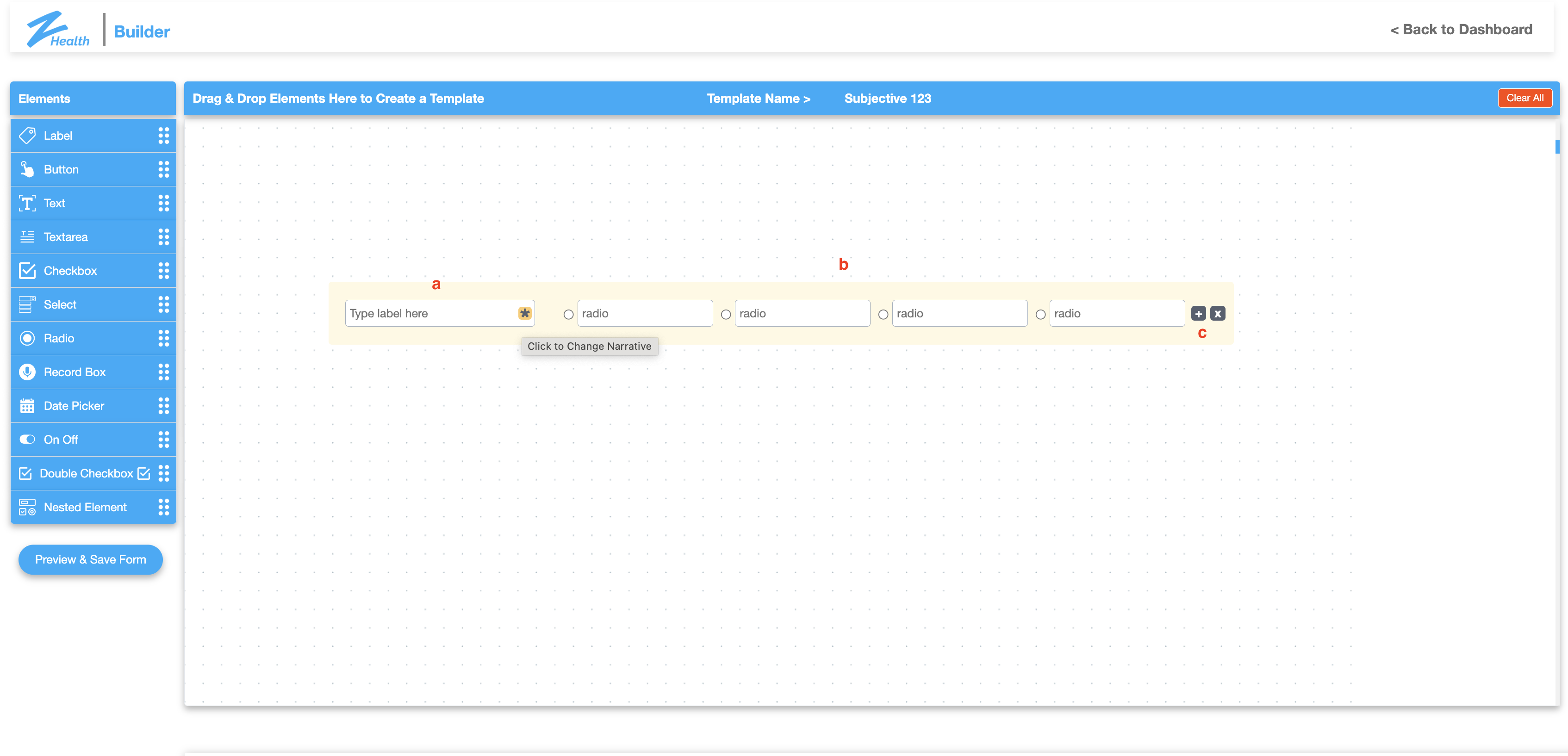Image resolution: width=1568 pixels, height=756 pixels.
Task: Select the fourth radio button
Action: [x=1041, y=314]
